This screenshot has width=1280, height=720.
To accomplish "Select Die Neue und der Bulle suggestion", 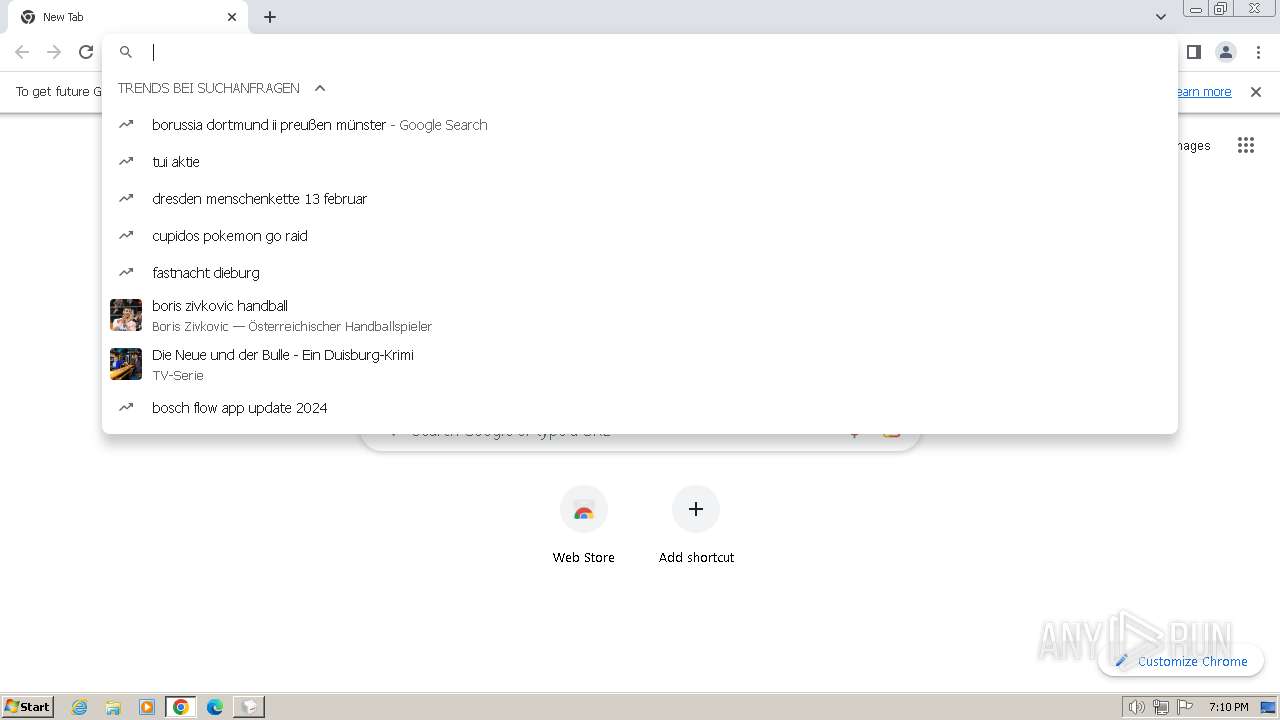I will tap(640, 364).
